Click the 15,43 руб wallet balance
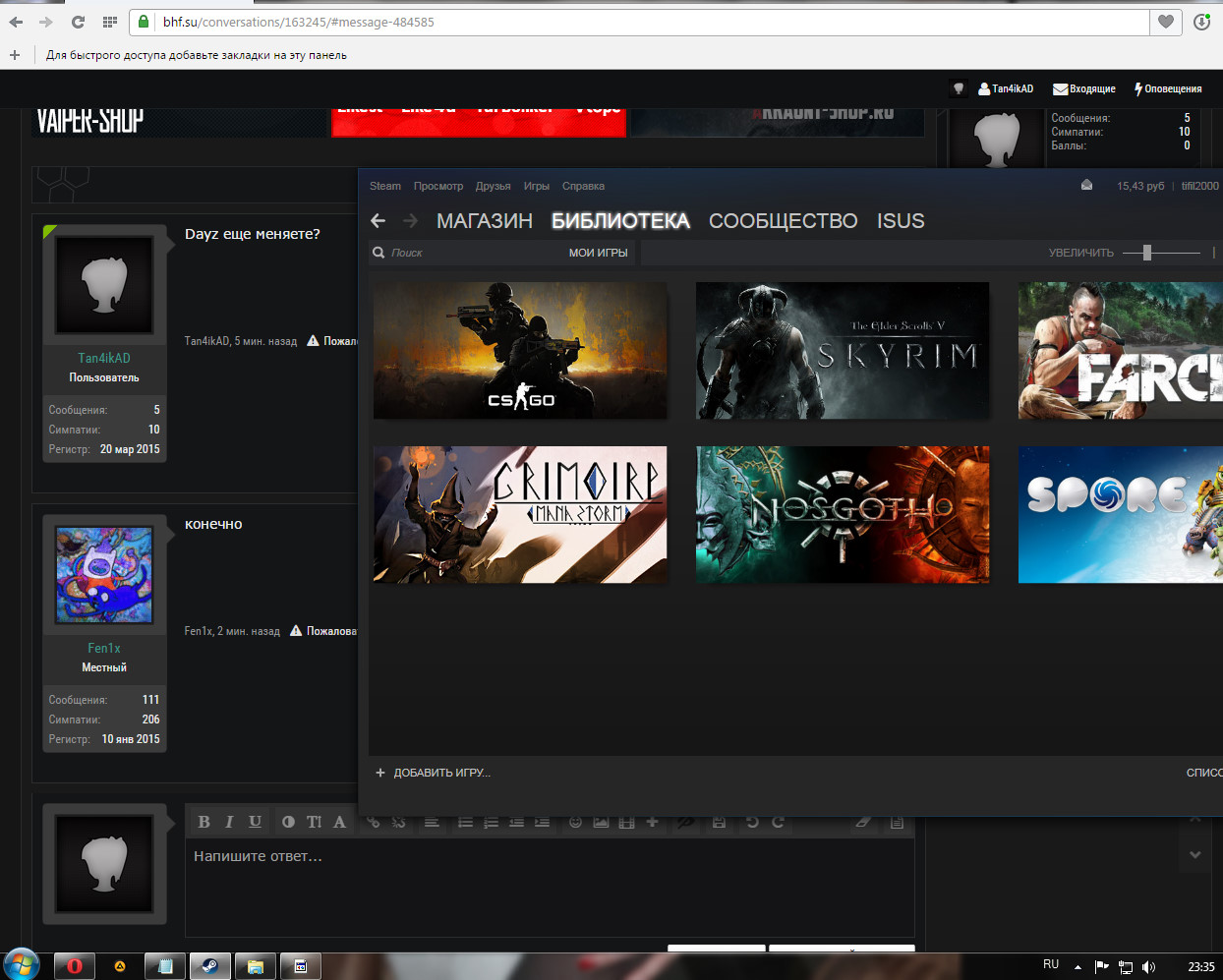 click(x=1139, y=186)
